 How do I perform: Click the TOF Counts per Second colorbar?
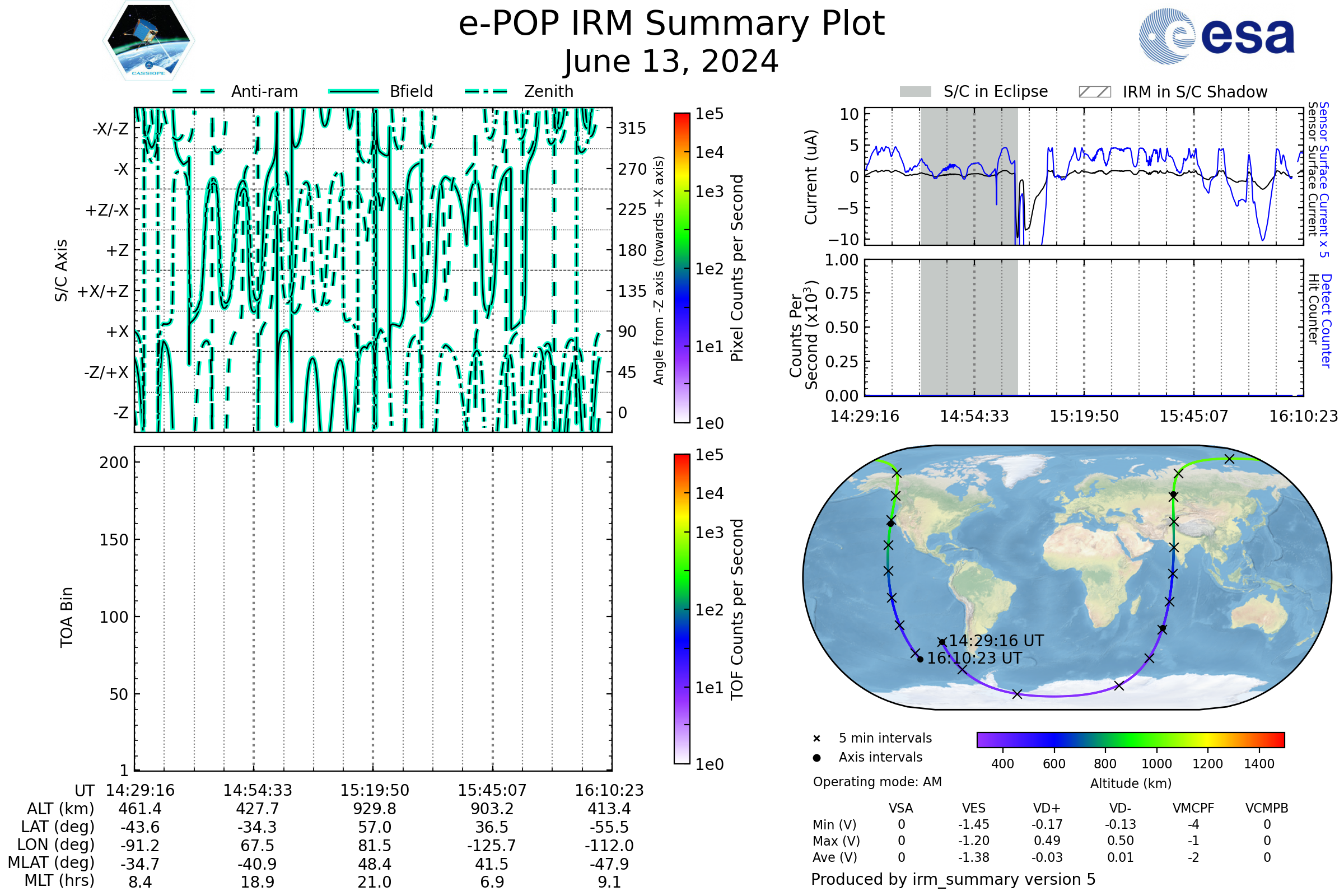point(682,609)
